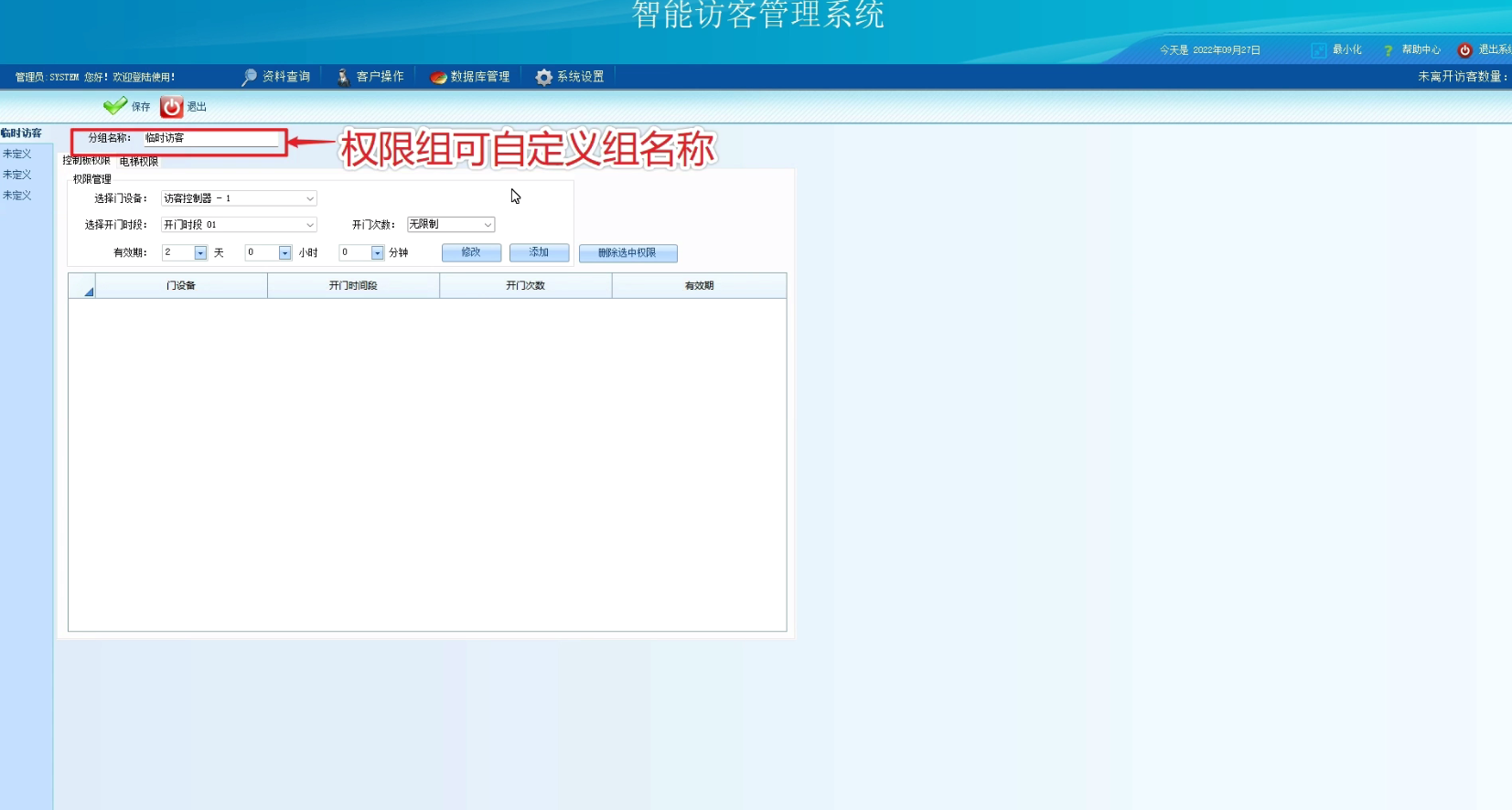The width and height of the screenshot is (1512, 810).
Task: Open the 开门次数 dropdown
Action: tap(488, 225)
